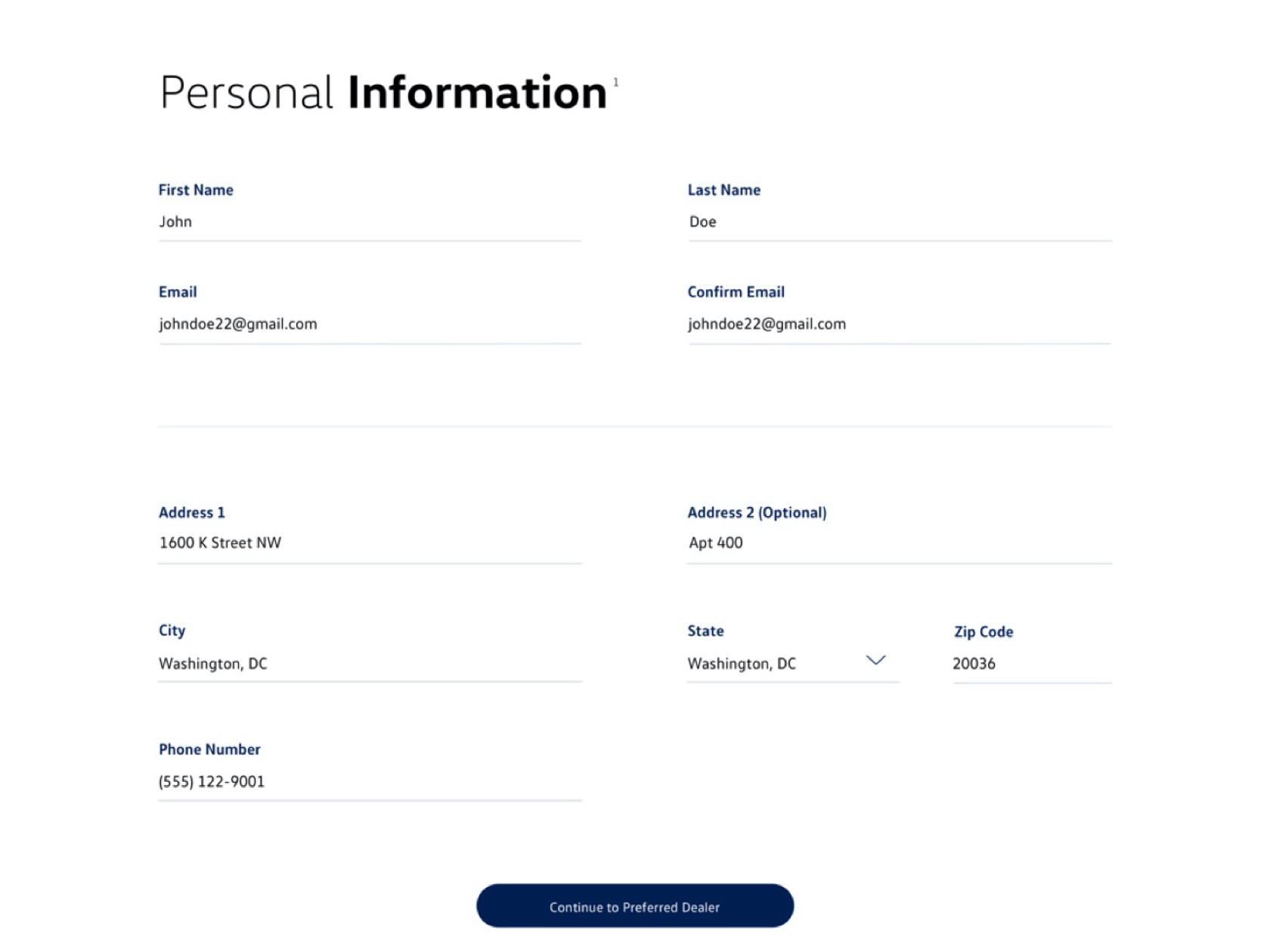Click the Phone Number label

[209, 750]
